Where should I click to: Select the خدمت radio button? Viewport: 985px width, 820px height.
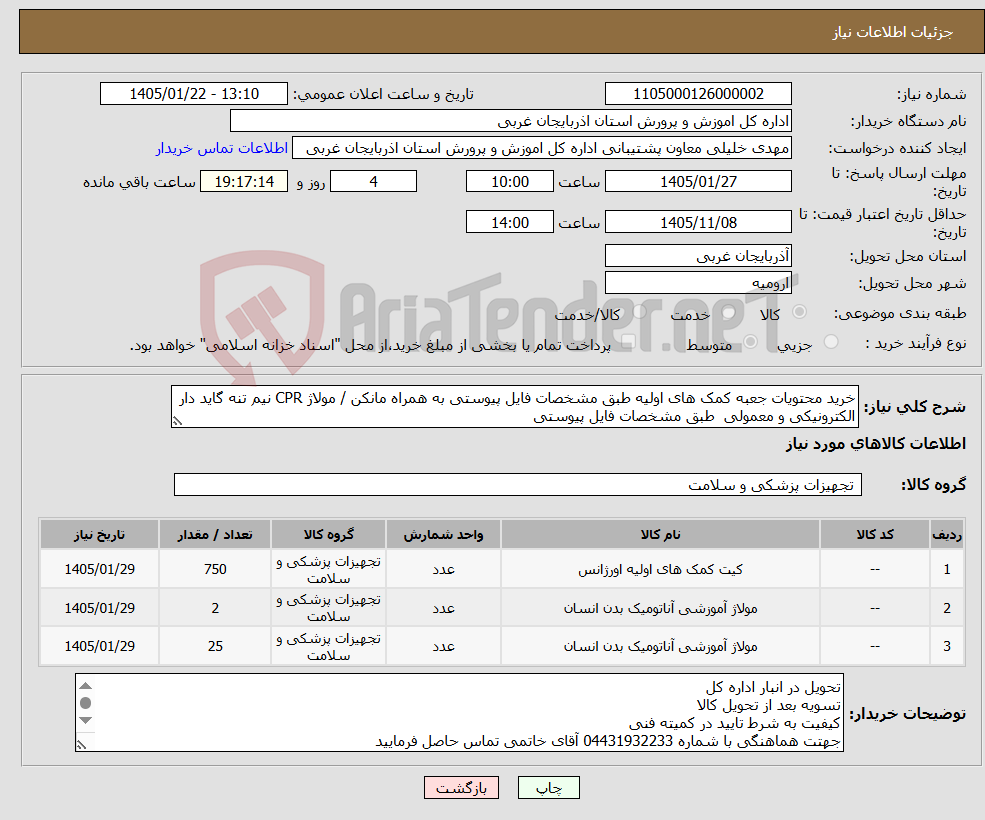pos(729,312)
